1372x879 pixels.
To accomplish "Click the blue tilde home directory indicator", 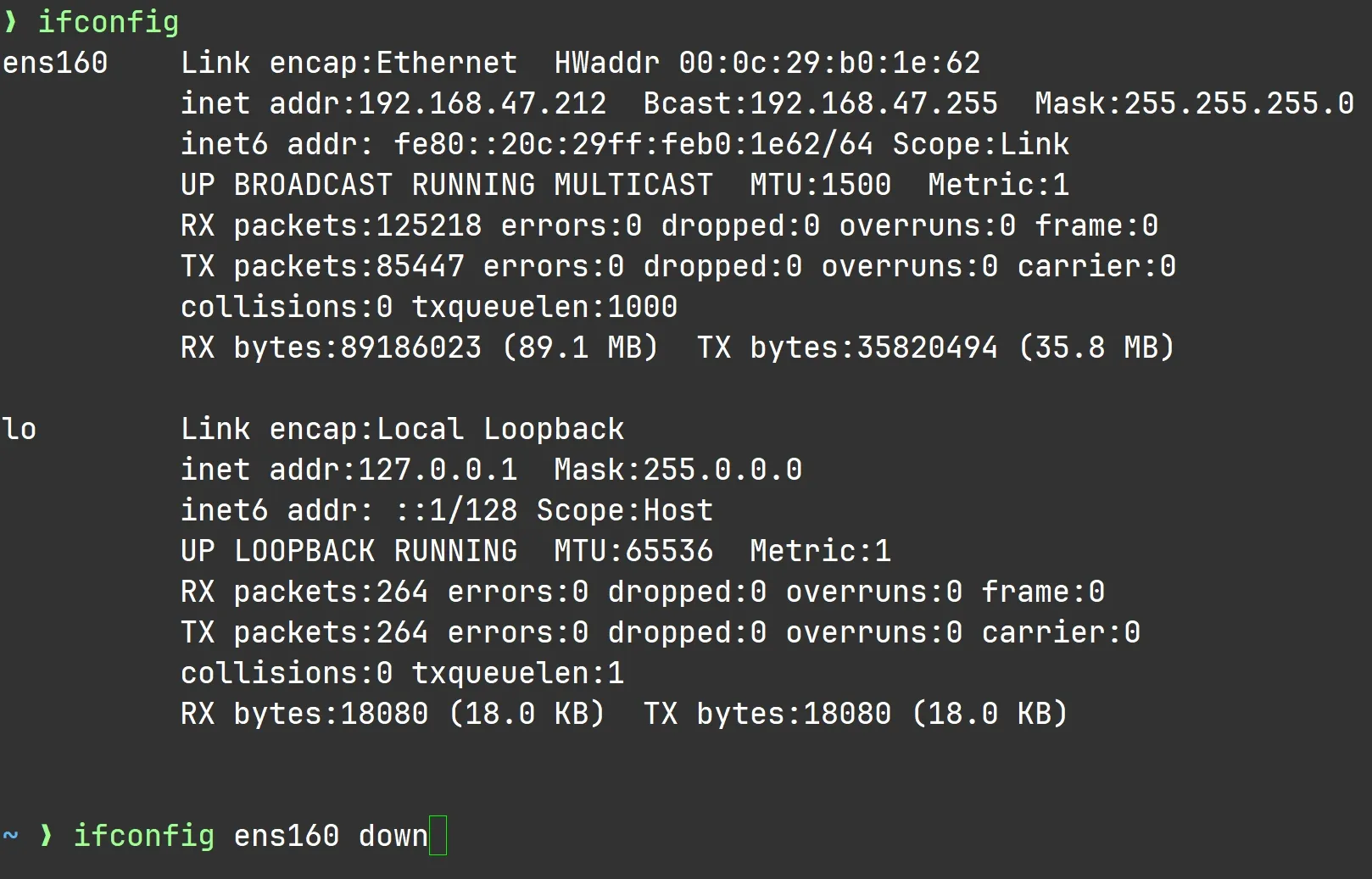I will click(x=10, y=836).
